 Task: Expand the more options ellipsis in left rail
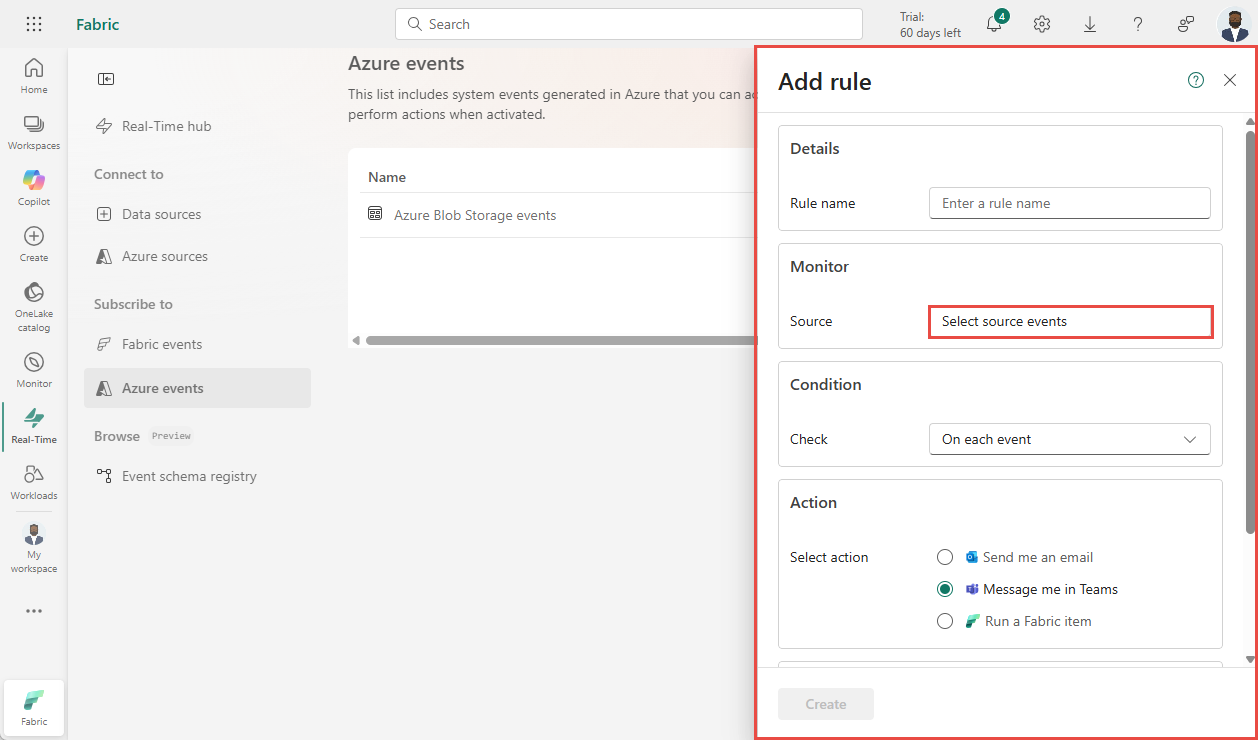34,611
